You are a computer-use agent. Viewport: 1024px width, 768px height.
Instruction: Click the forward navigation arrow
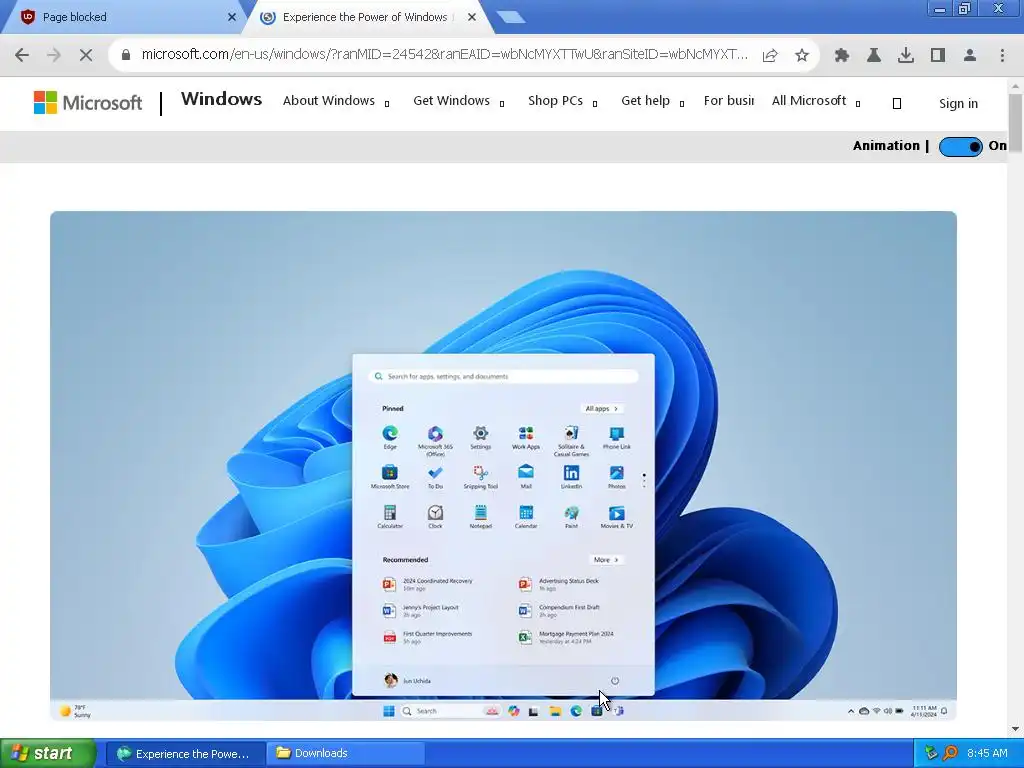coord(54,56)
